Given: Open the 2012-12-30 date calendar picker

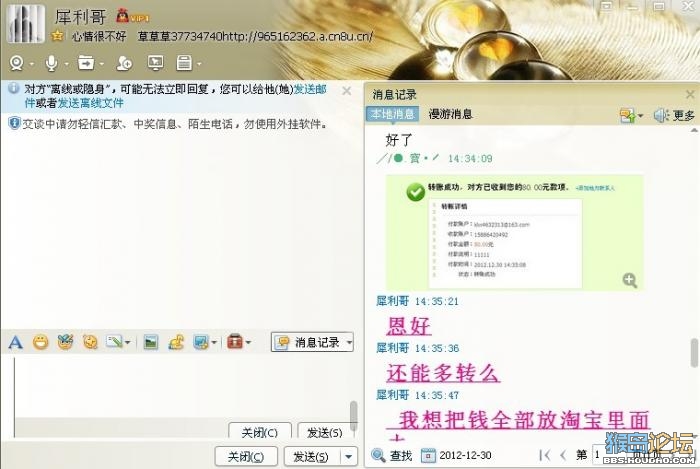Looking at the screenshot, I should tap(428, 456).
